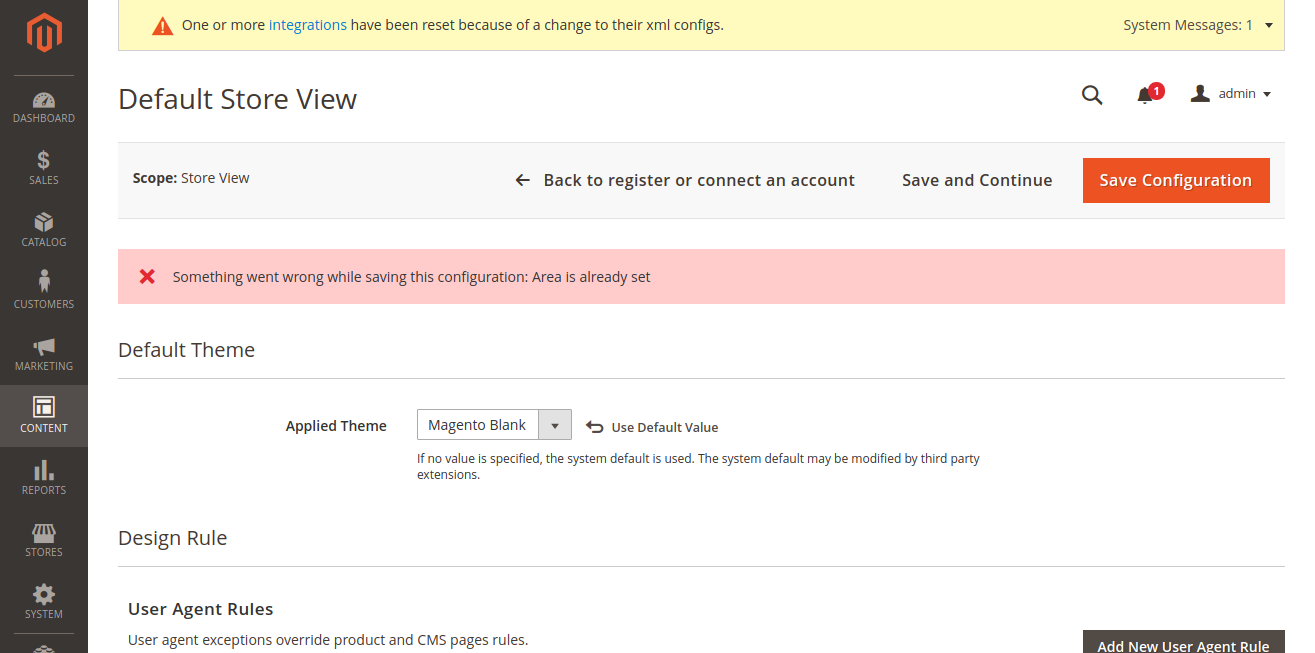1315x653 pixels.
Task: Click the Applied Theme field label
Action: [336, 426]
